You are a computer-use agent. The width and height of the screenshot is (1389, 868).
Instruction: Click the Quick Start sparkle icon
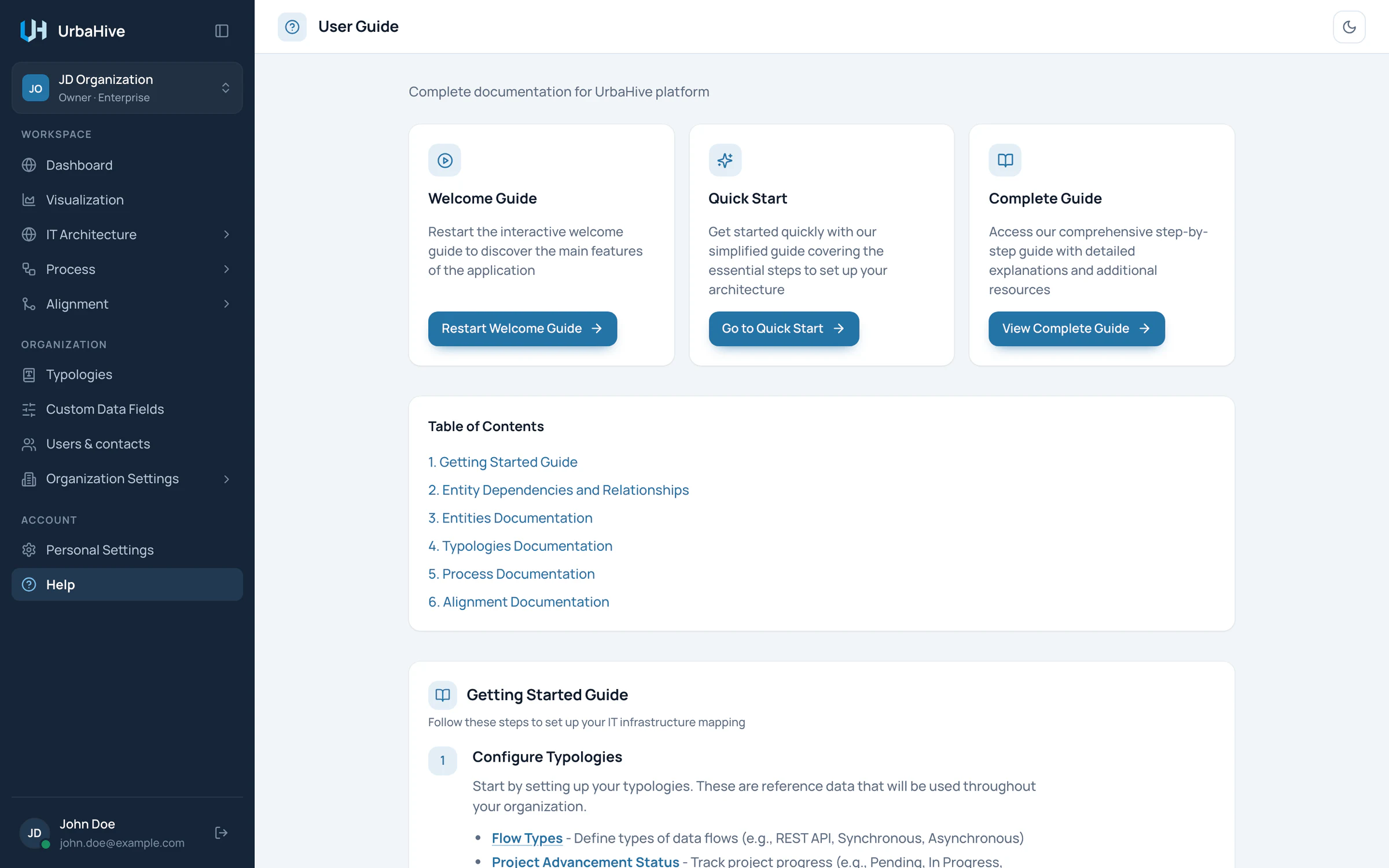[x=725, y=160]
